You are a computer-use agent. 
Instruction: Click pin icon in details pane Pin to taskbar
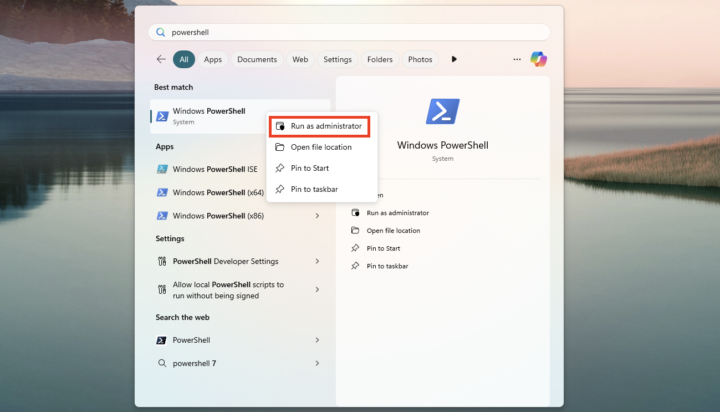coord(355,266)
